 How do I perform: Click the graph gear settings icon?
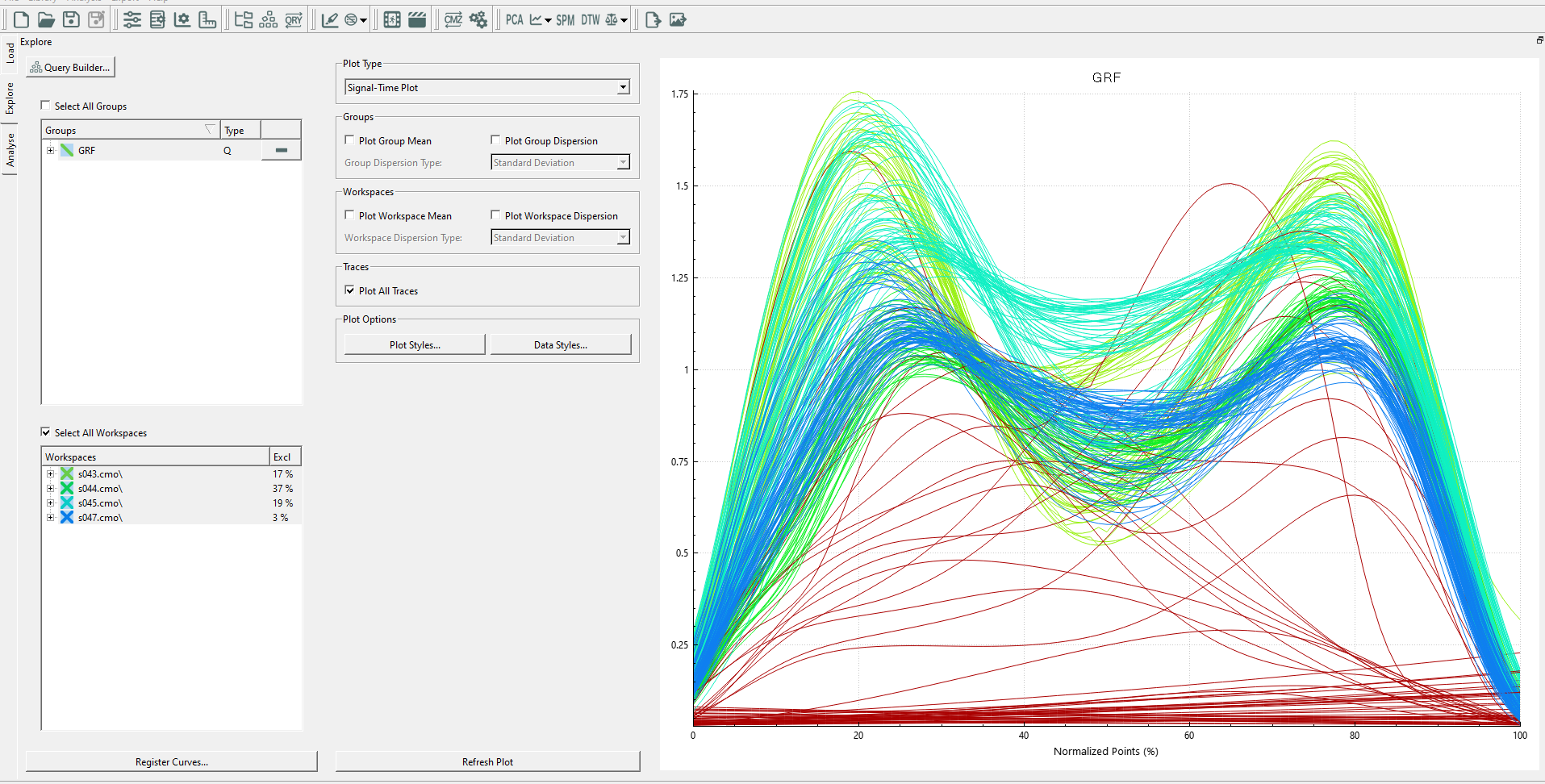click(182, 19)
